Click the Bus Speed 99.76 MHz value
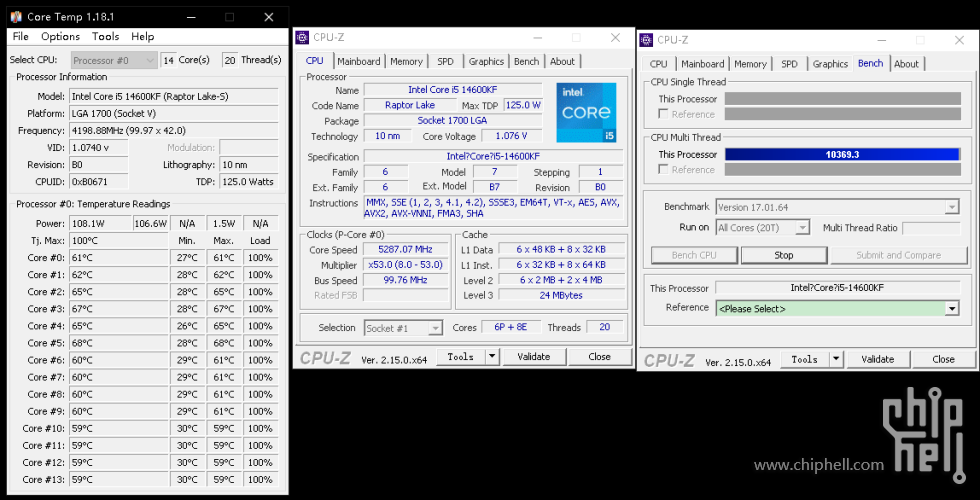 [x=406, y=280]
